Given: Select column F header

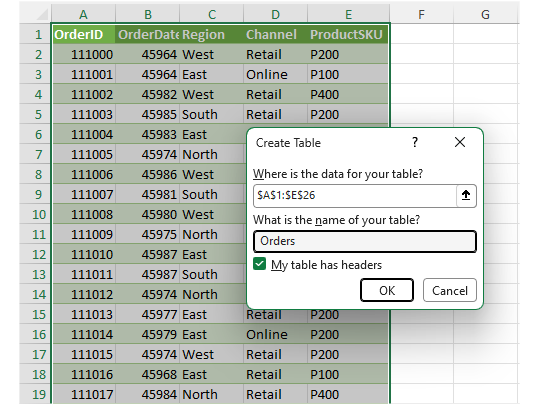Looking at the screenshot, I should [421, 15].
